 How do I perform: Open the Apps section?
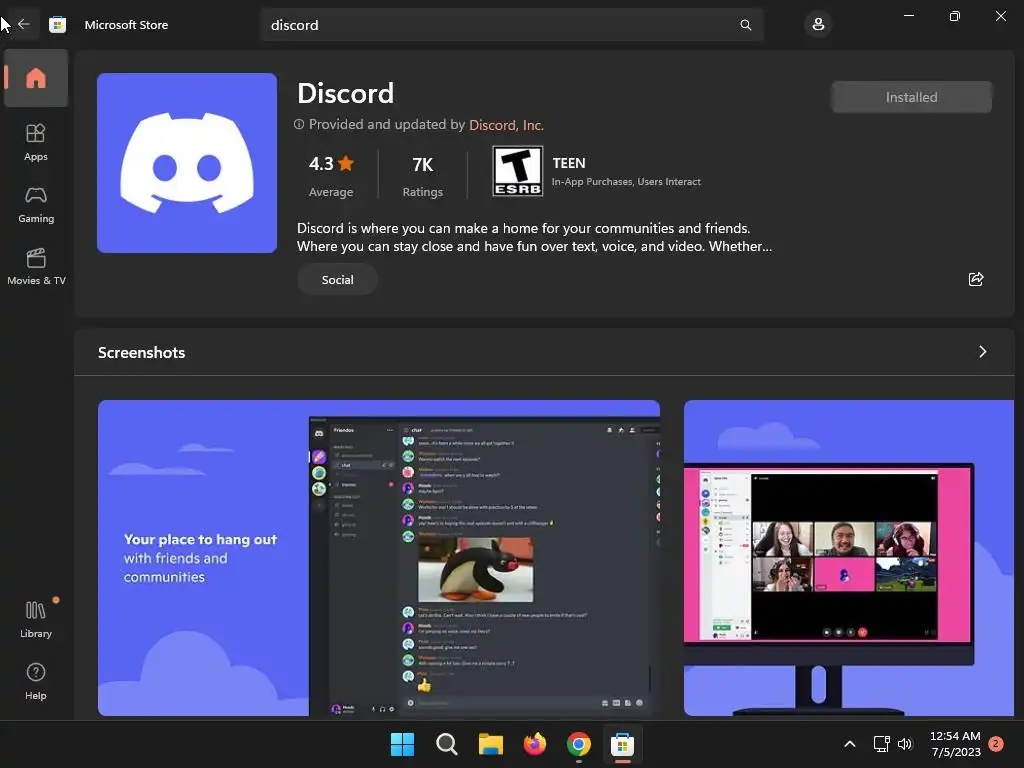pos(36,142)
